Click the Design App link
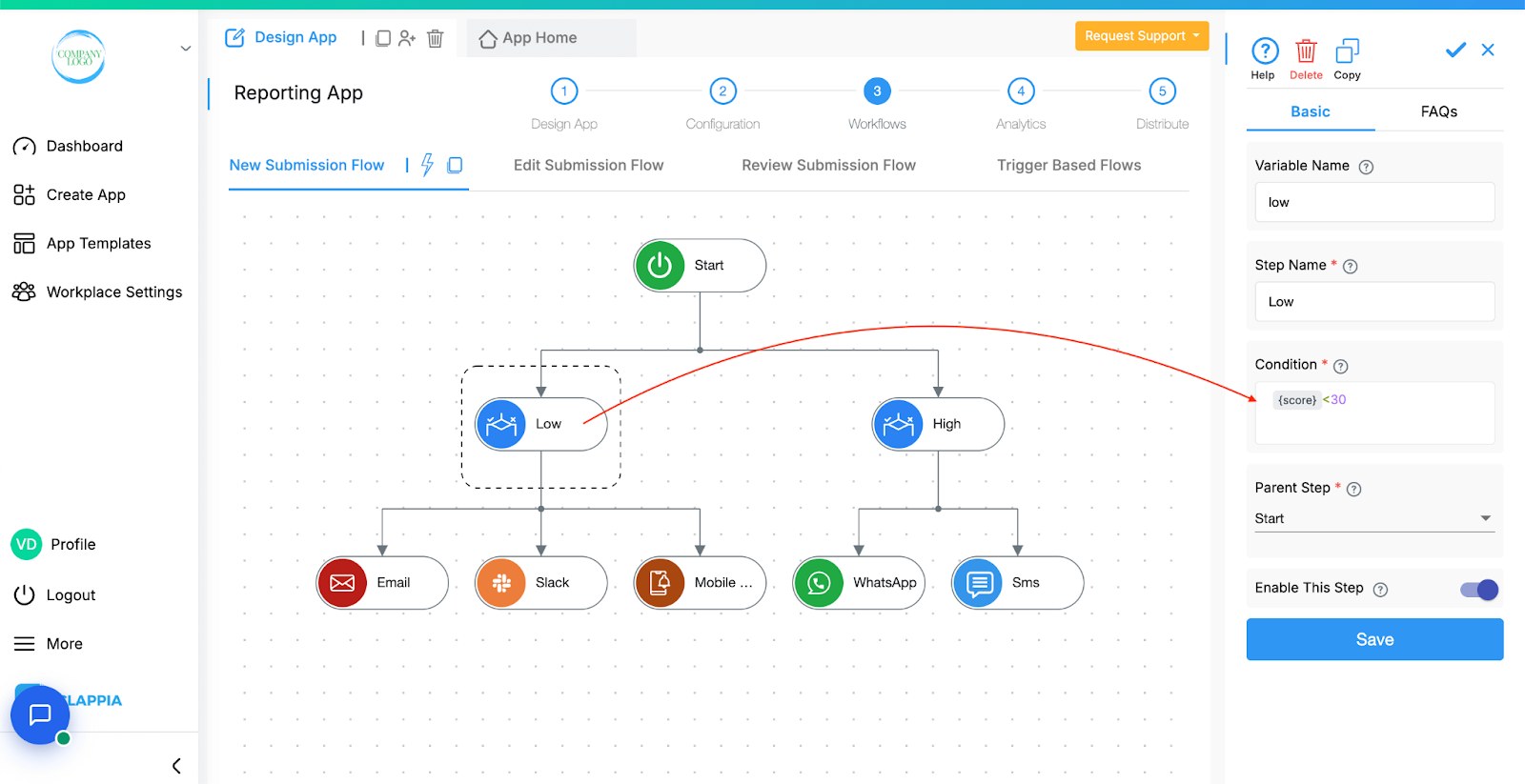The image size is (1525, 784). [295, 37]
